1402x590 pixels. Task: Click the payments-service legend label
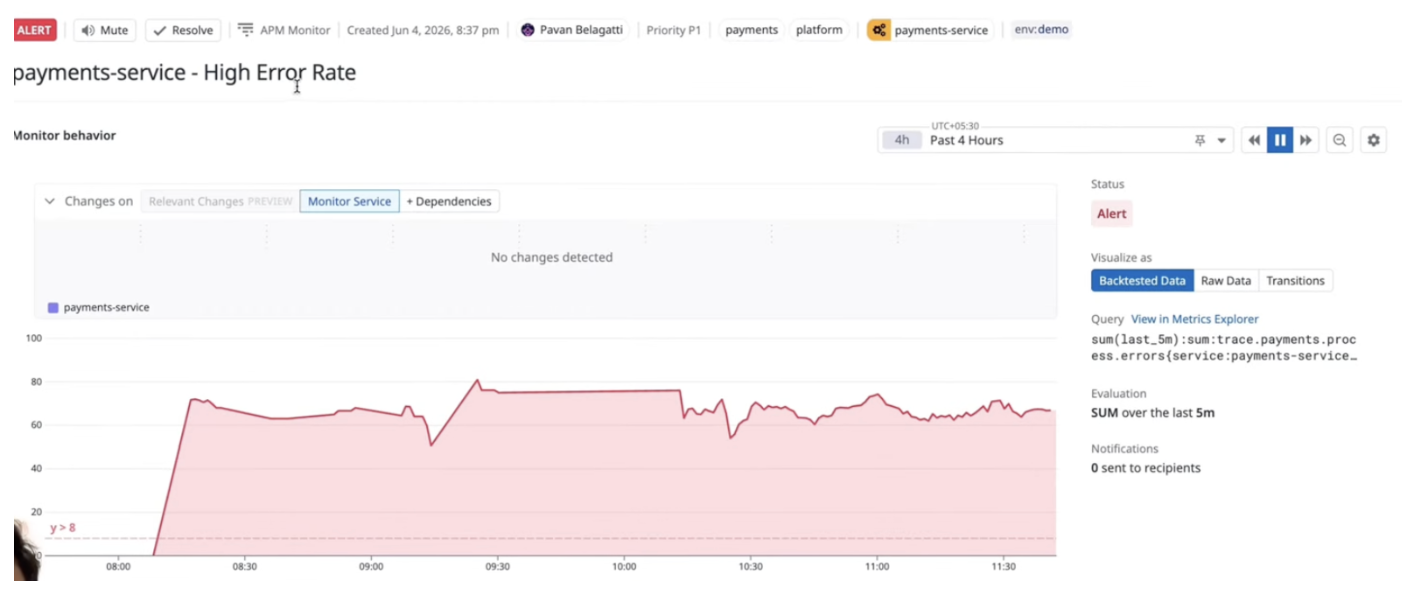(106, 307)
